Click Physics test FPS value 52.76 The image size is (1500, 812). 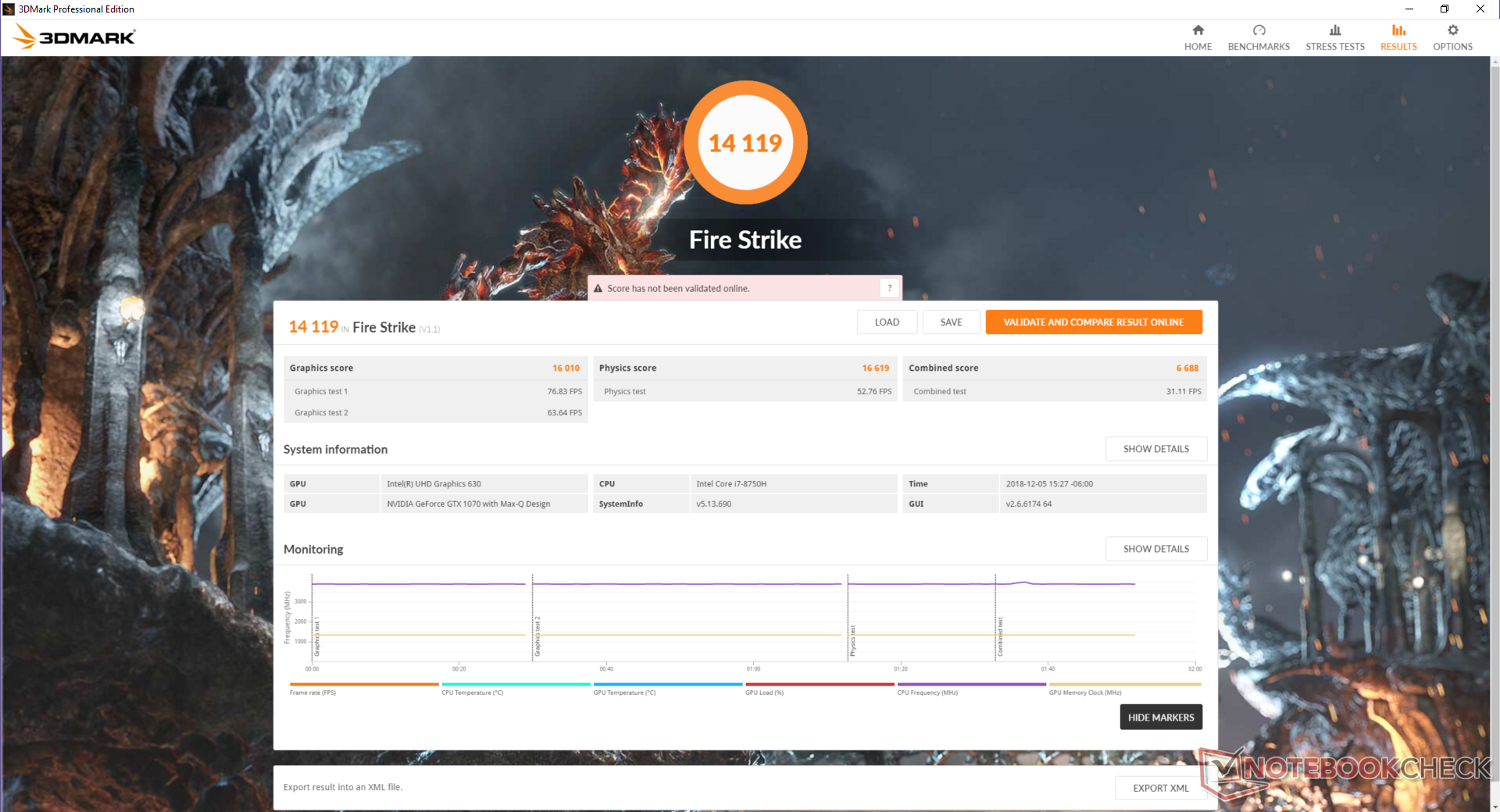(x=874, y=392)
